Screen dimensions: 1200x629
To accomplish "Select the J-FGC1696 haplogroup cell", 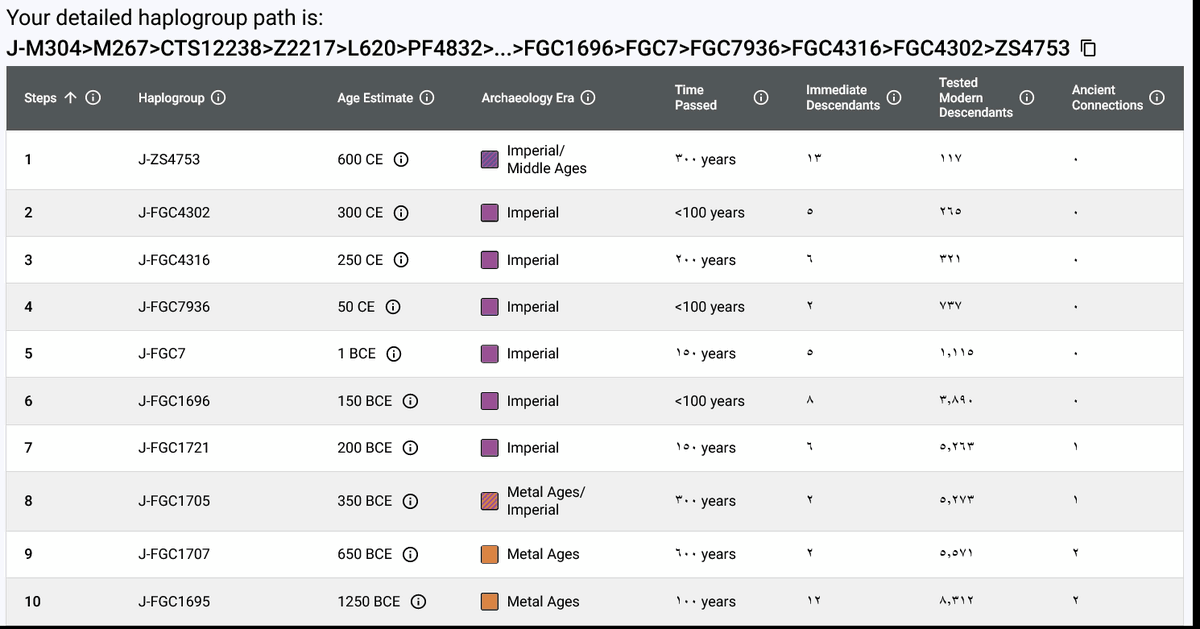I will (174, 401).
